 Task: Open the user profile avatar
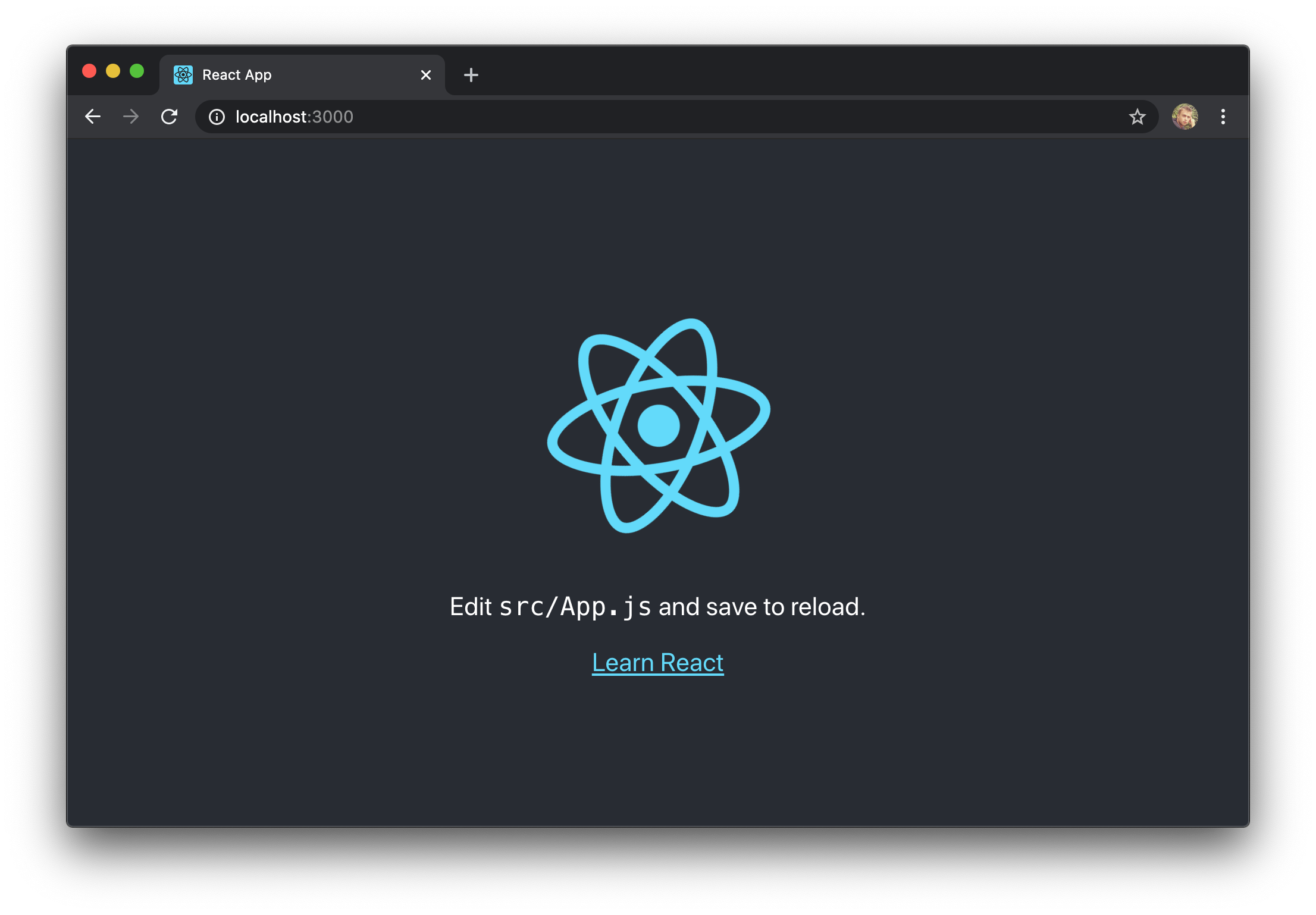coord(1185,117)
